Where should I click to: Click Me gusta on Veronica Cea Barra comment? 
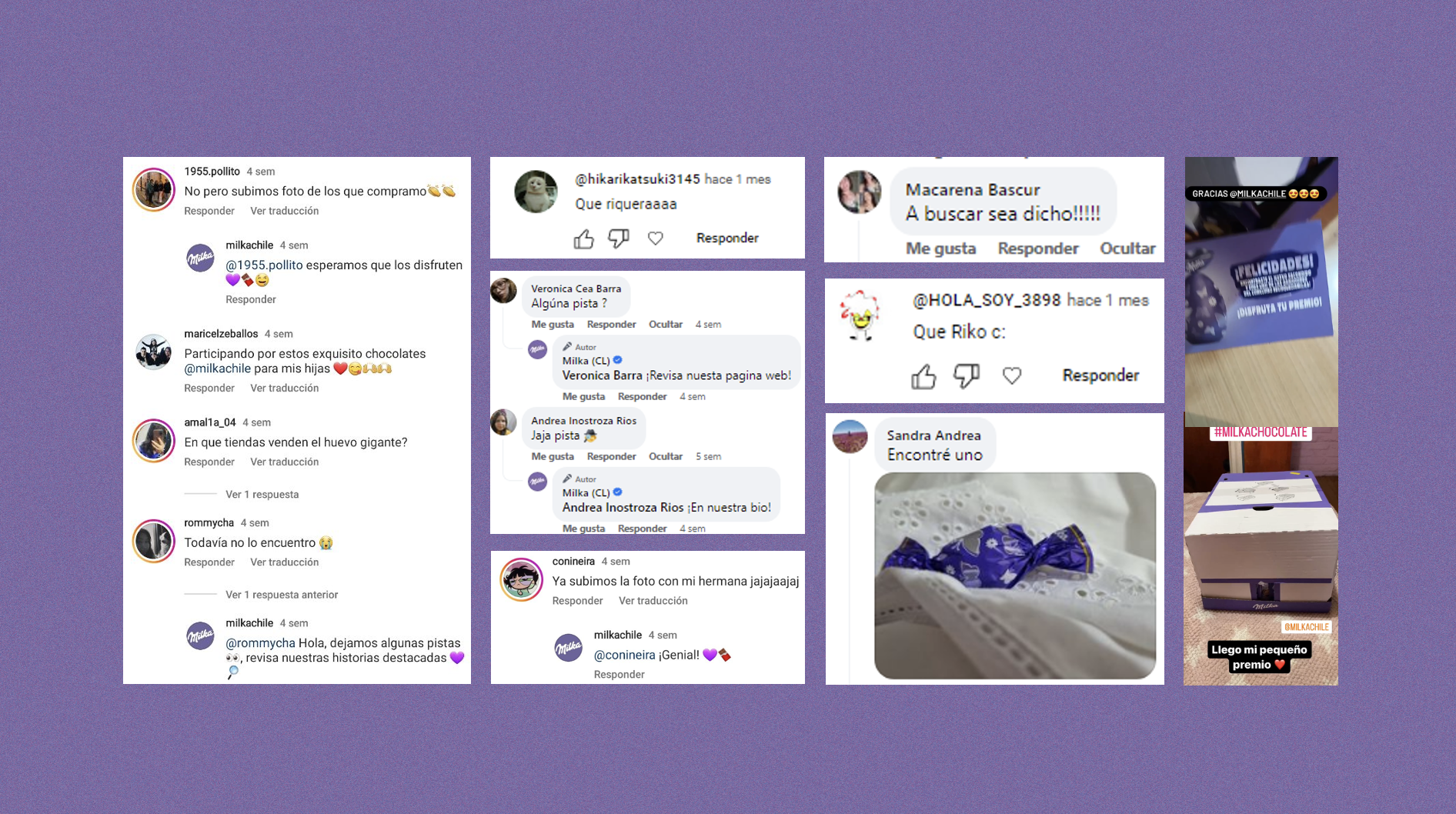(553, 324)
